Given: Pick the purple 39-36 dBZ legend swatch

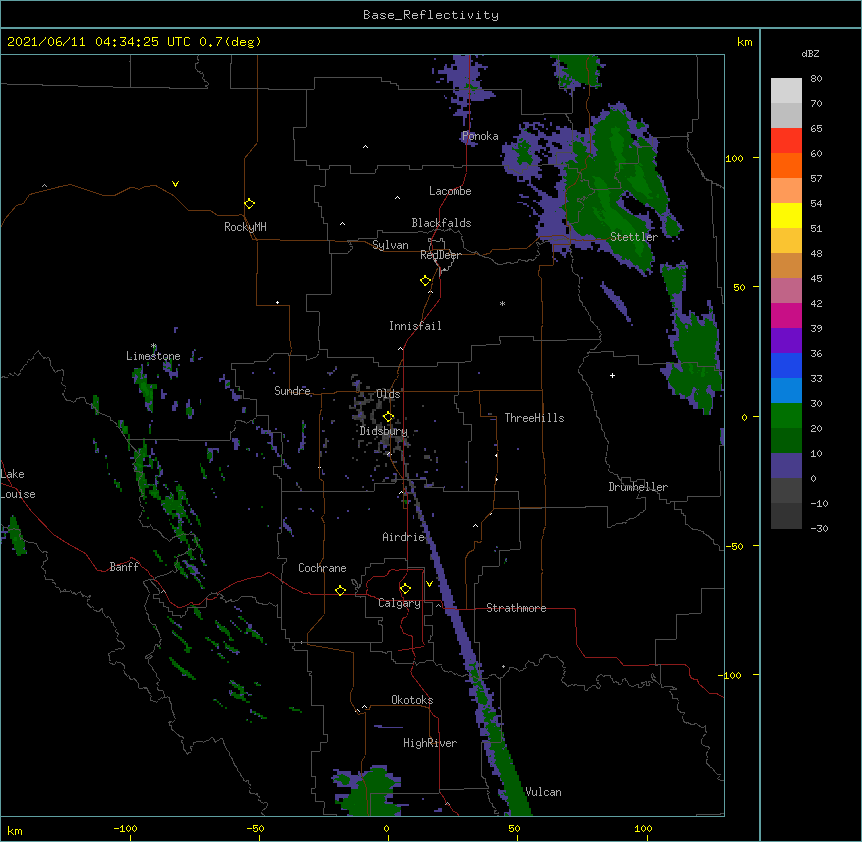Looking at the screenshot, I should point(786,341).
